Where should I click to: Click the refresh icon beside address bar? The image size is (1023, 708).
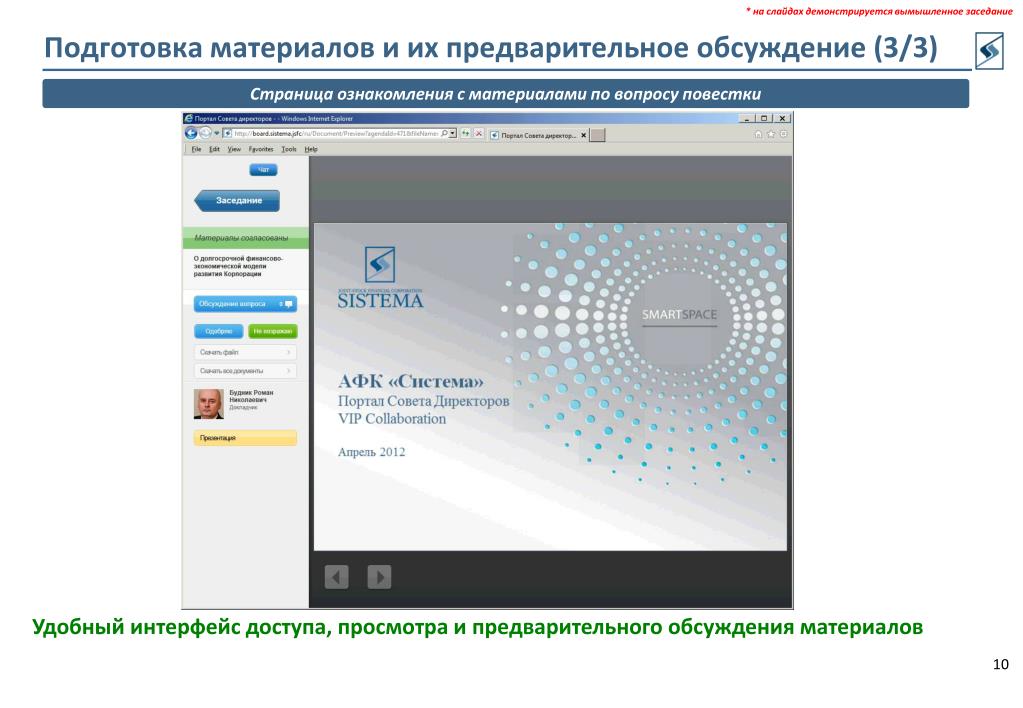pyautogui.click(x=466, y=134)
